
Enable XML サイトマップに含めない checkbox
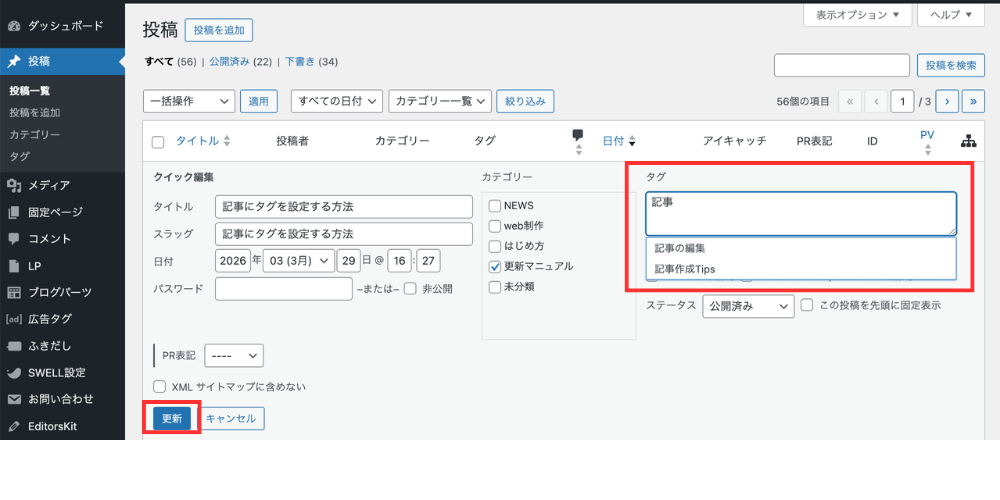(159, 386)
